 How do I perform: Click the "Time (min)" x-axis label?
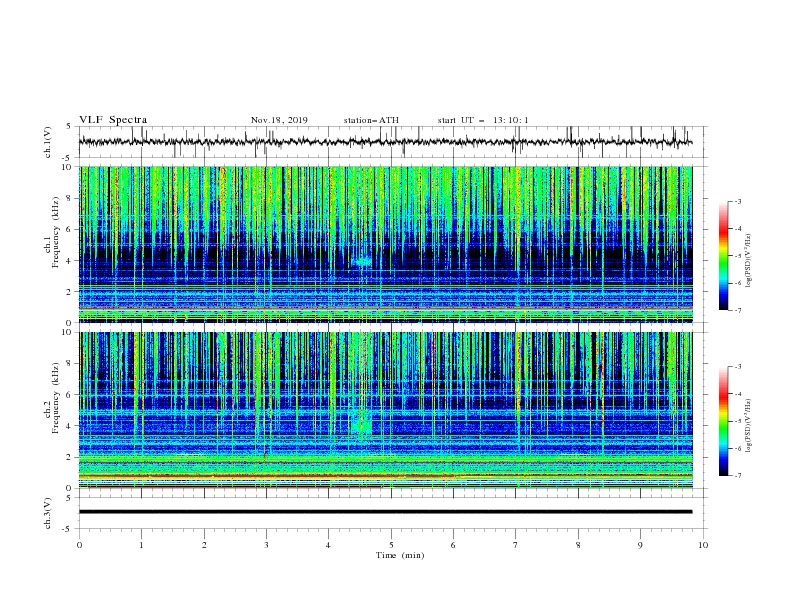tap(400, 555)
